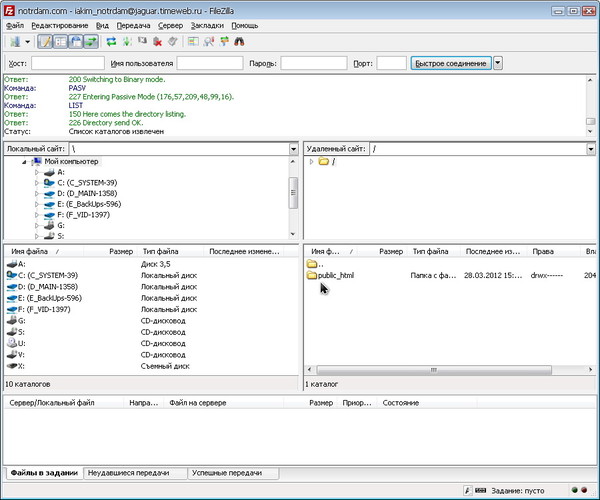
Task: Click the Хост input field
Action: pos(68,63)
